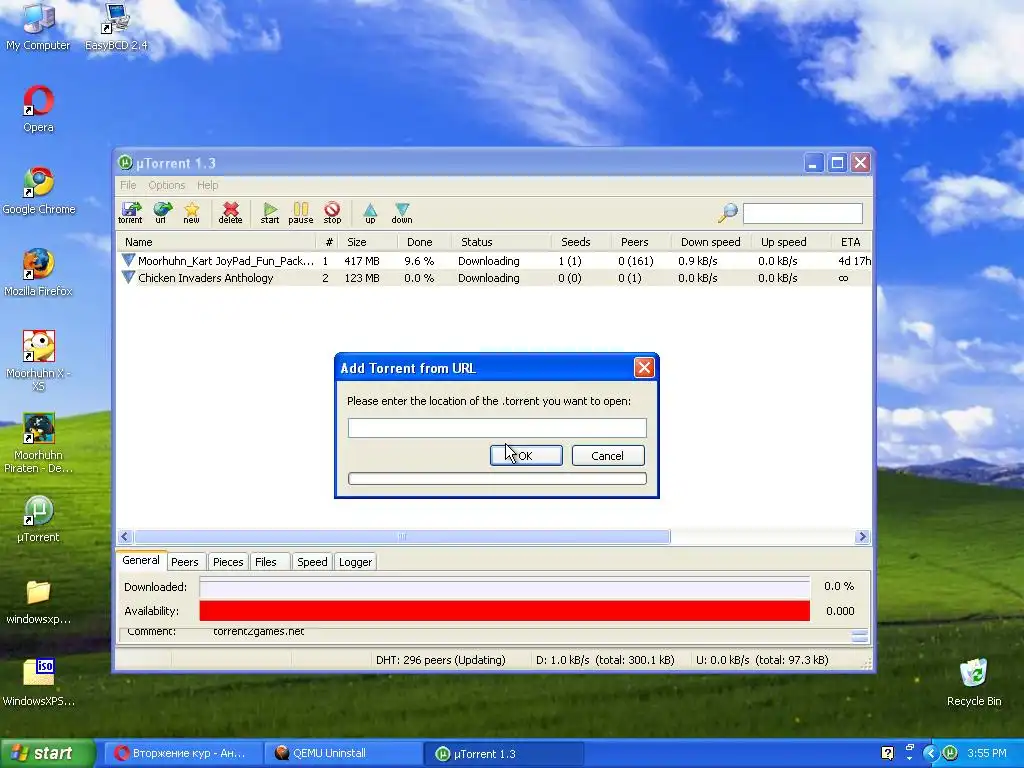
Task: Select the Google Chrome desktop shortcut
Action: click(39, 191)
